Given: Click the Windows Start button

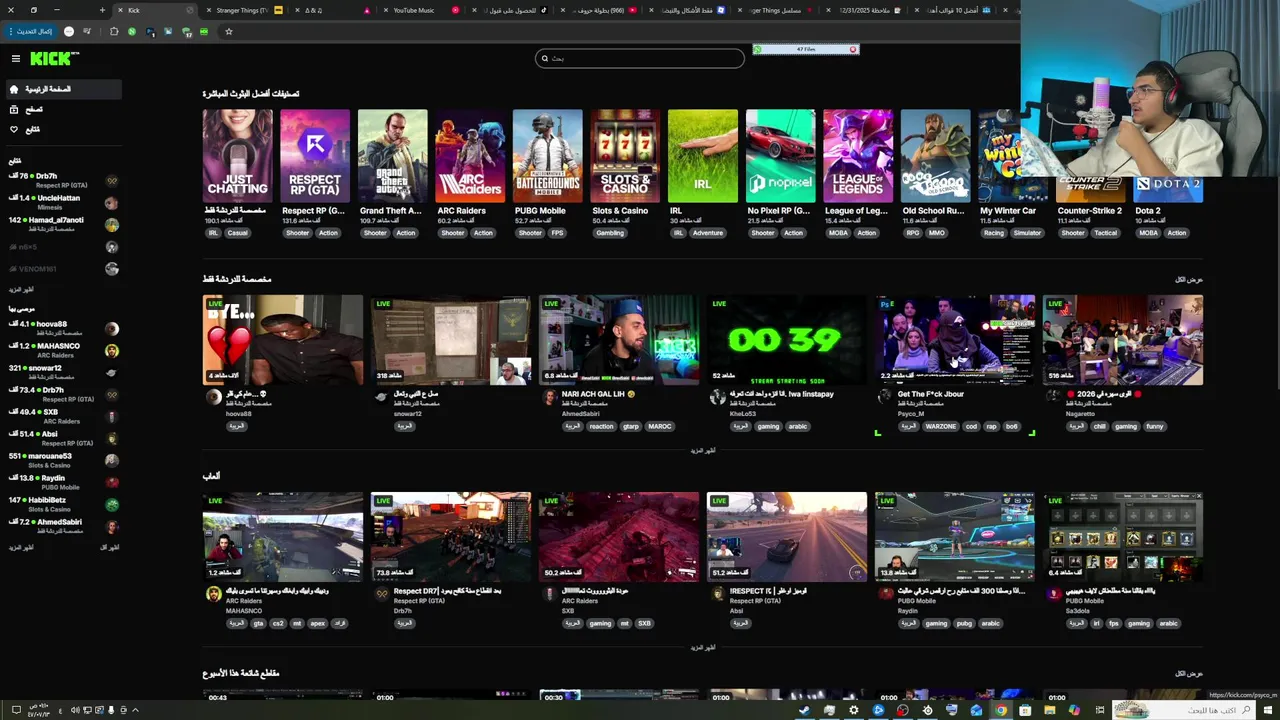Looking at the screenshot, I should pyautogui.click(x=1267, y=710).
